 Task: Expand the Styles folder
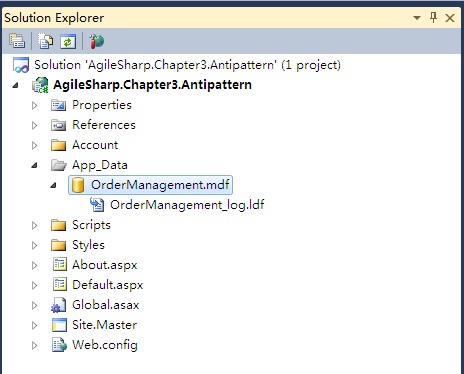(34, 245)
